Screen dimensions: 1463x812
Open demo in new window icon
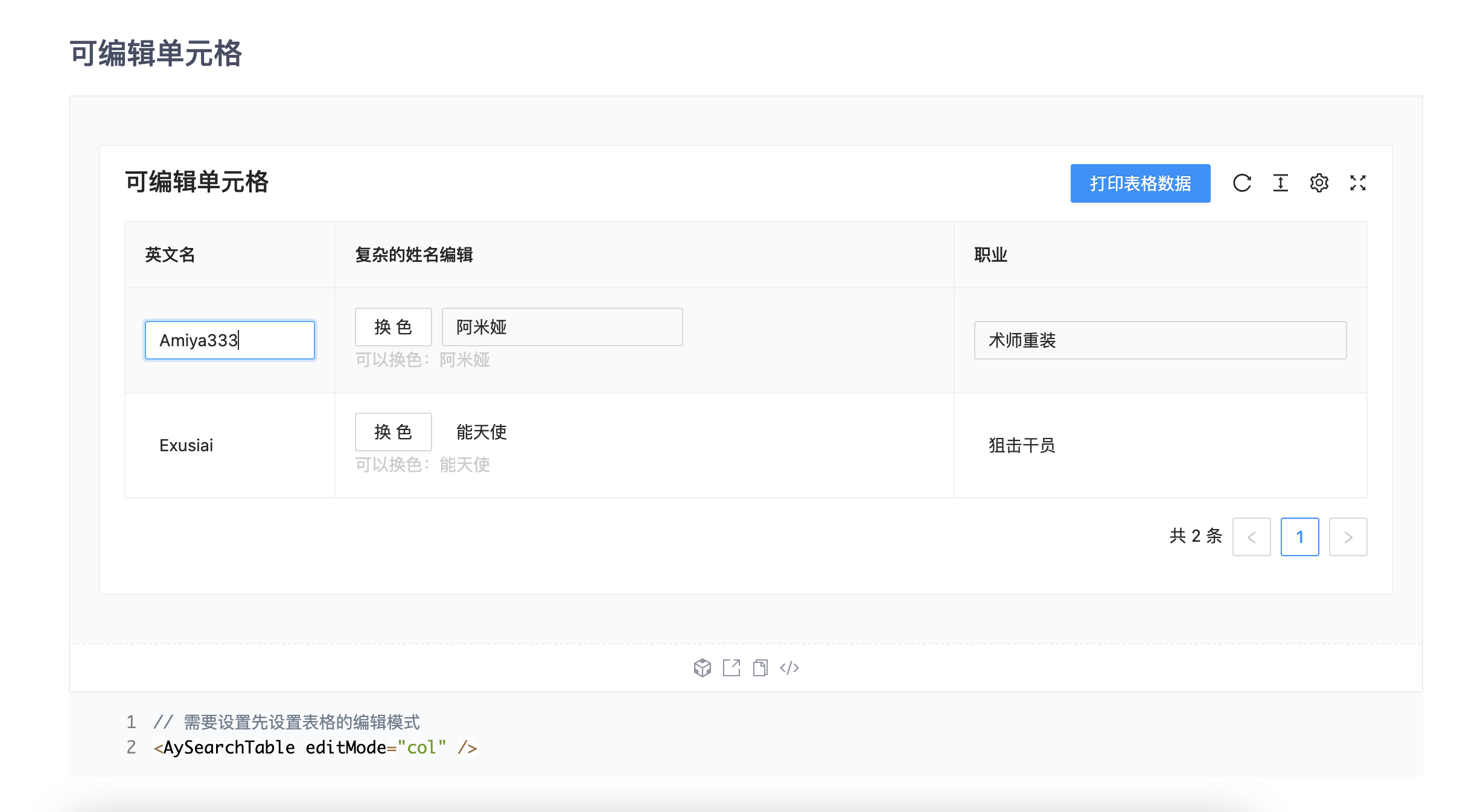pos(731,668)
